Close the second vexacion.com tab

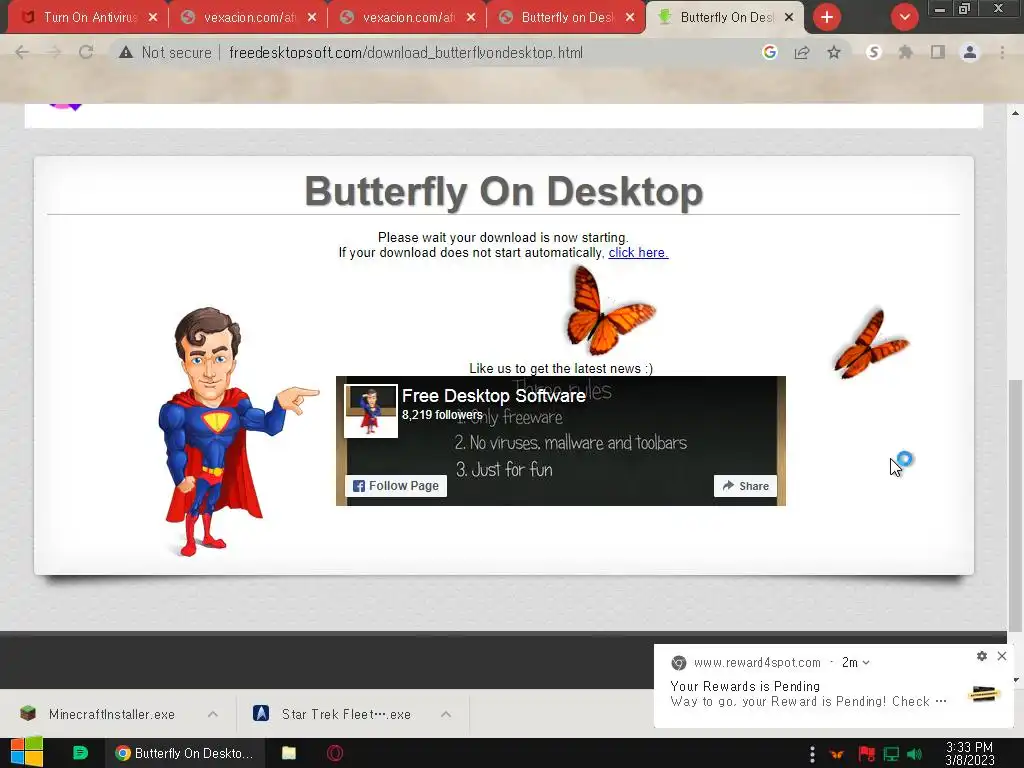click(x=471, y=17)
